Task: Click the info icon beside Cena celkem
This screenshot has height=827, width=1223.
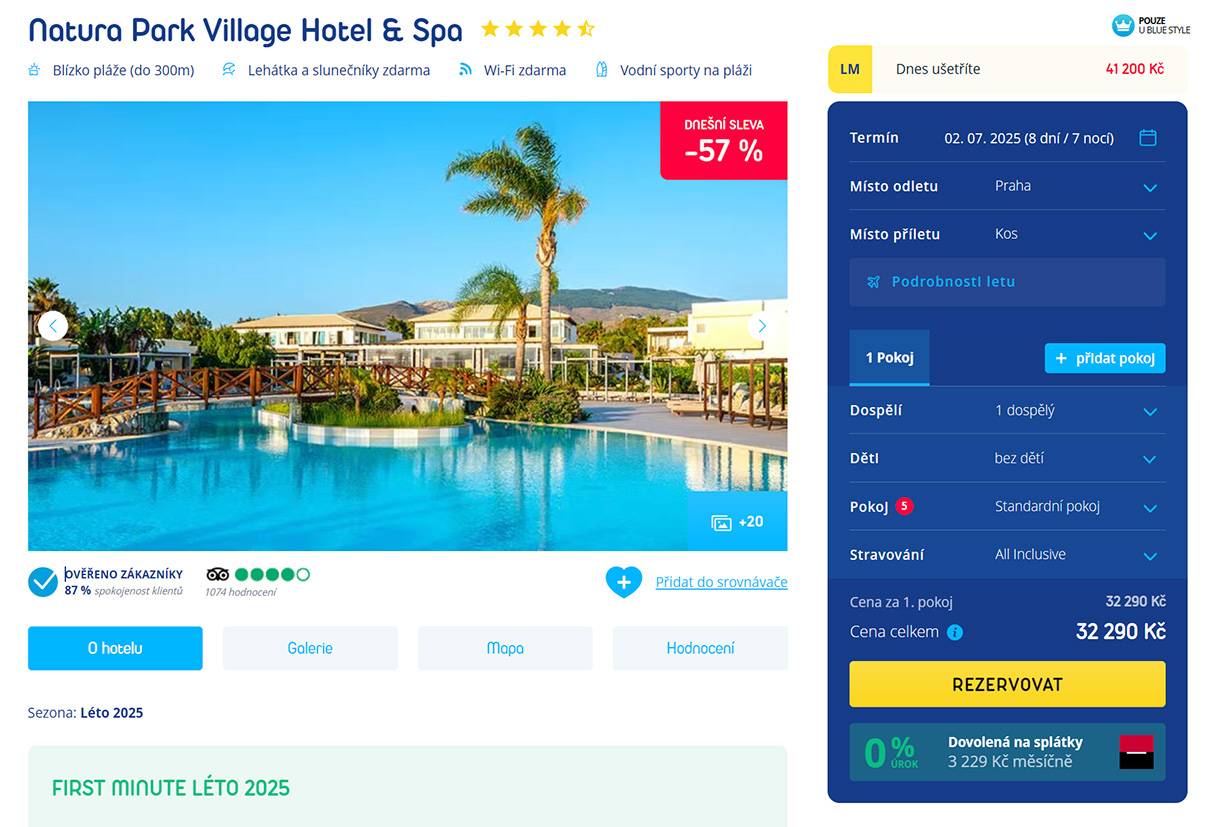Action: 955,632
